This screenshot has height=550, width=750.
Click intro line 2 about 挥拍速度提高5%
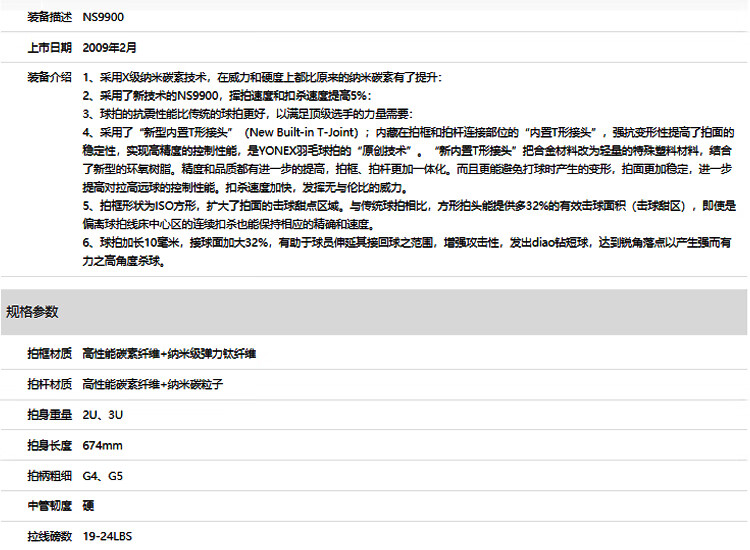(x=227, y=96)
